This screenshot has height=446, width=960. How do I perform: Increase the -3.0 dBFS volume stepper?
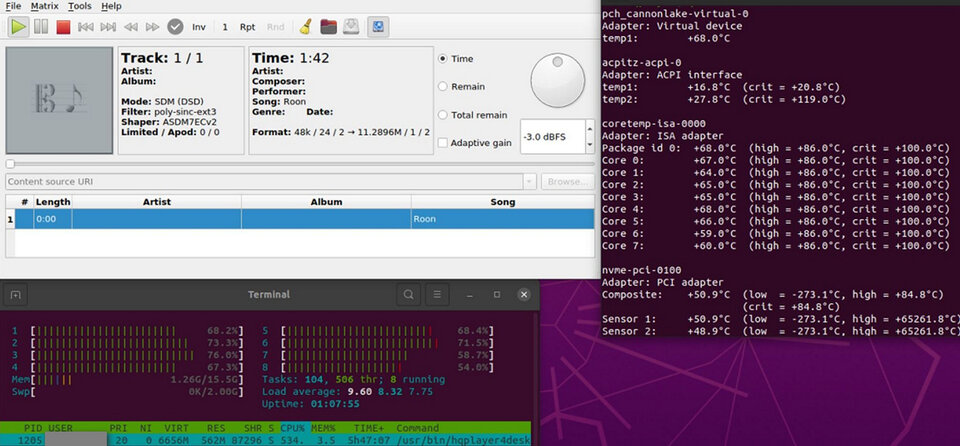[x=590, y=129]
